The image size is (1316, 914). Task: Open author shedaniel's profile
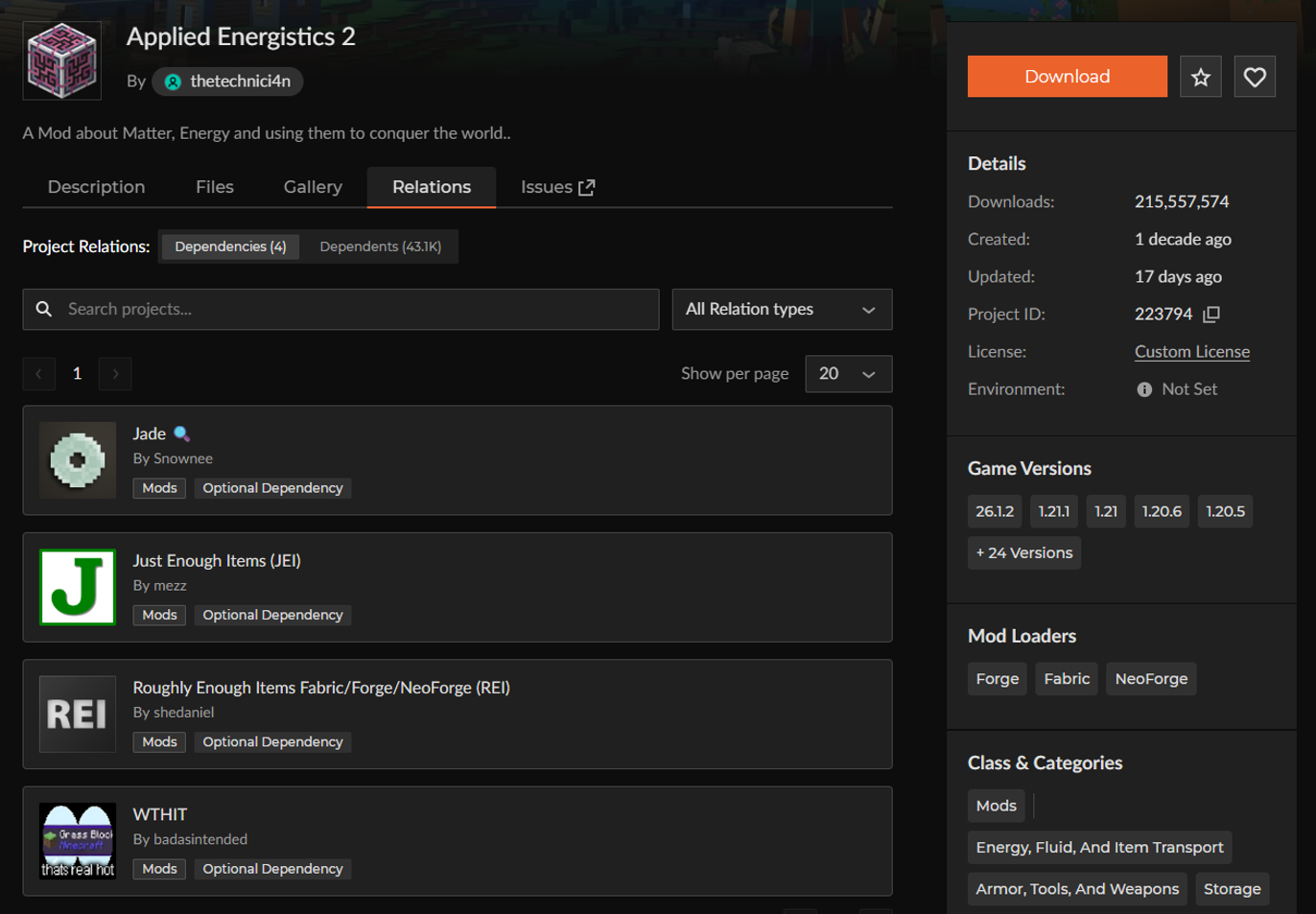[x=184, y=713]
